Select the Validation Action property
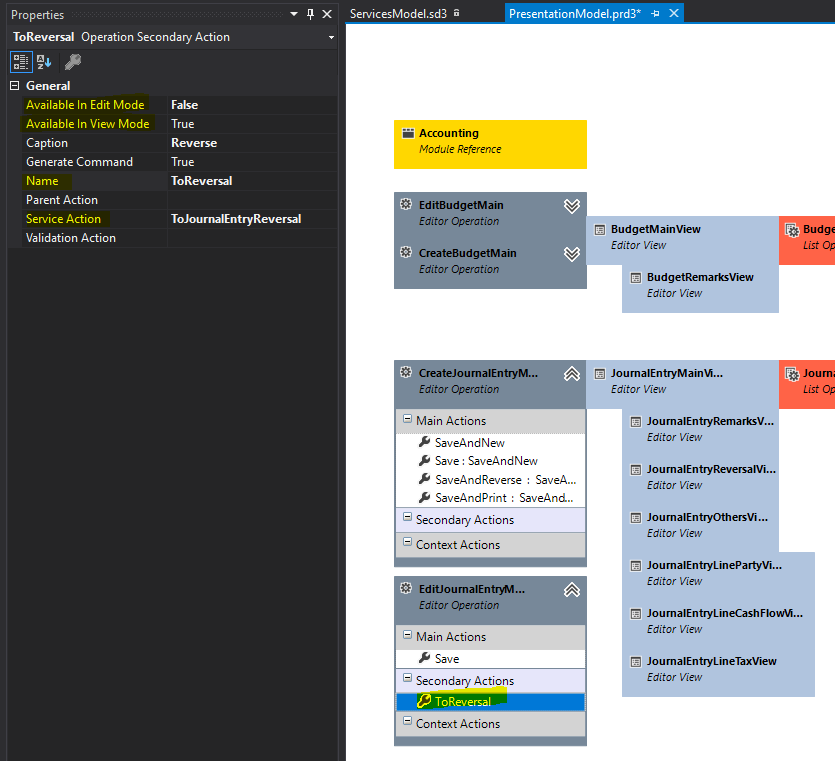Viewport: 835px width, 761px height. [x=71, y=238]
